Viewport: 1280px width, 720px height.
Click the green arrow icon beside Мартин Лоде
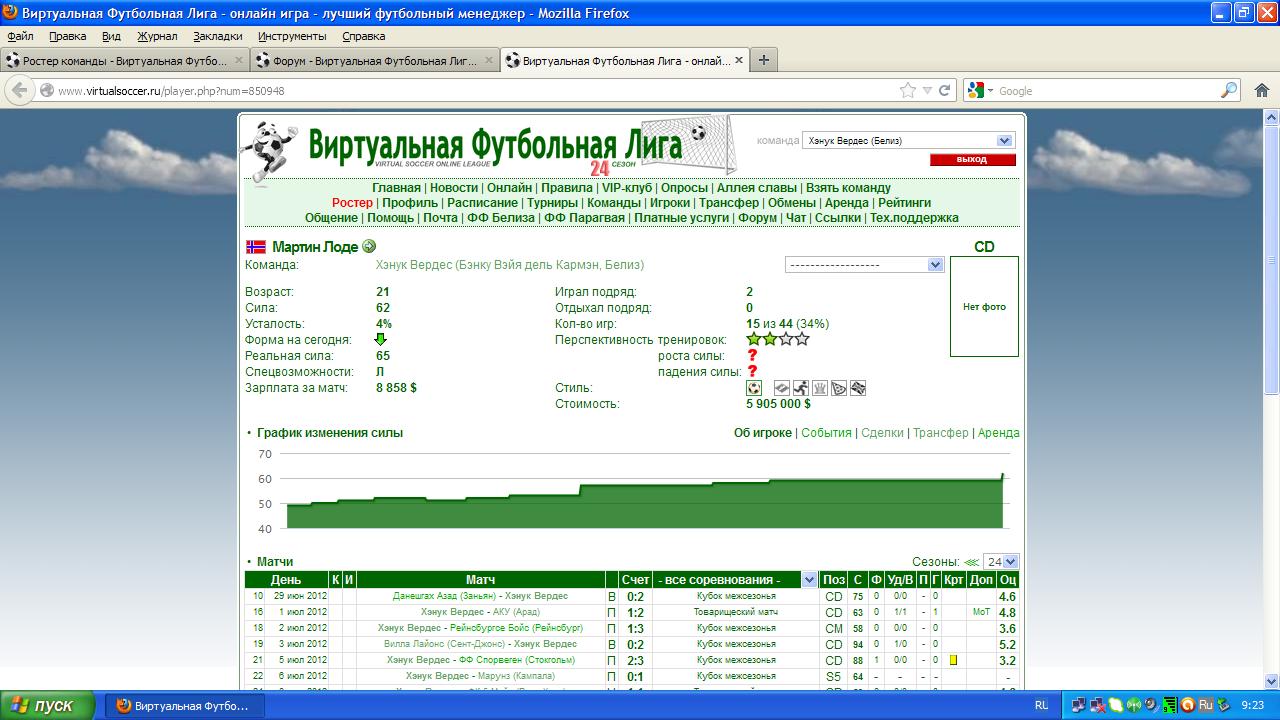(369, 246)
